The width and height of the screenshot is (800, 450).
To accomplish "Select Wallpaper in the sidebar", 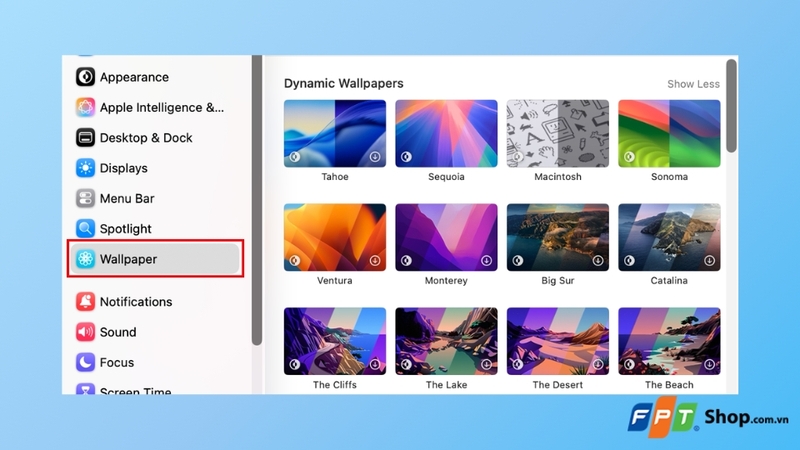I will tap(155, 259).
